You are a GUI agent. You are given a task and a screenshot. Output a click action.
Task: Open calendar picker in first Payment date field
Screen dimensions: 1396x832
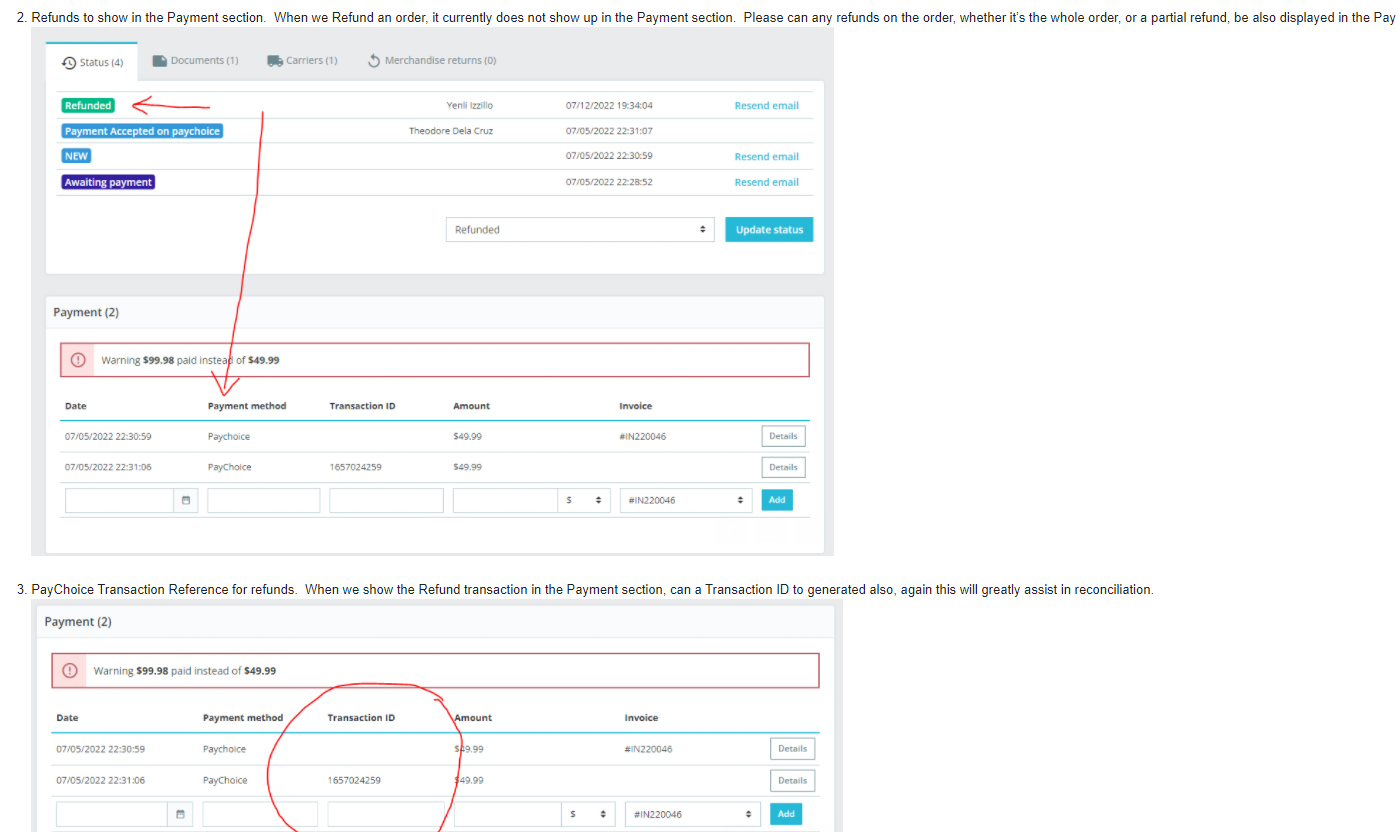point(186,500)
